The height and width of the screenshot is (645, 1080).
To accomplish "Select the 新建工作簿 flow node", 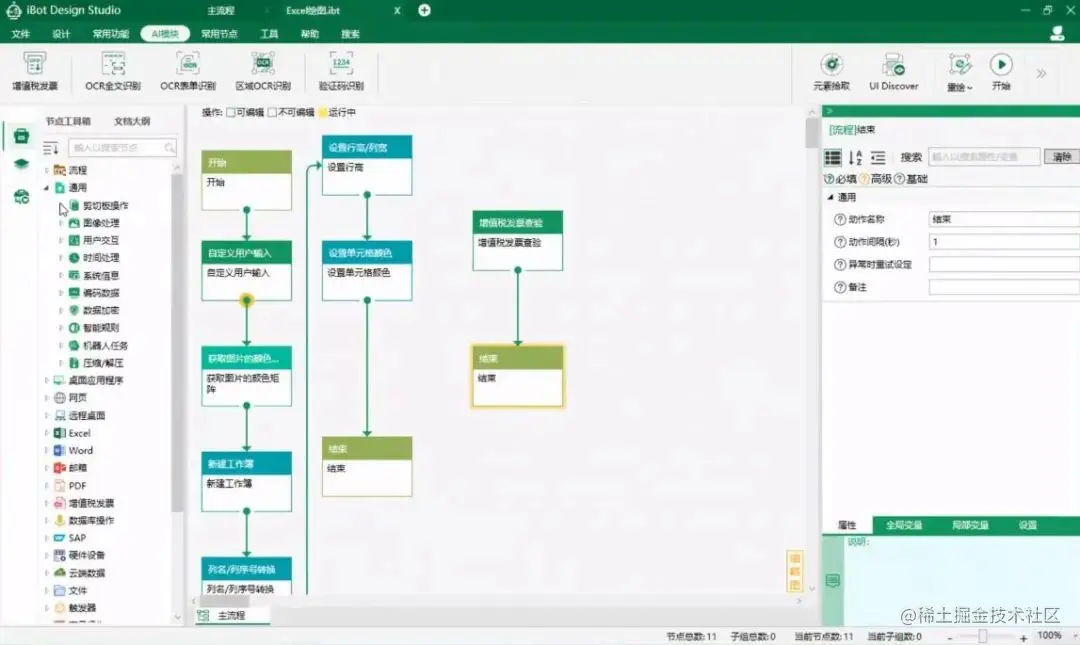I will pos(246,482).
